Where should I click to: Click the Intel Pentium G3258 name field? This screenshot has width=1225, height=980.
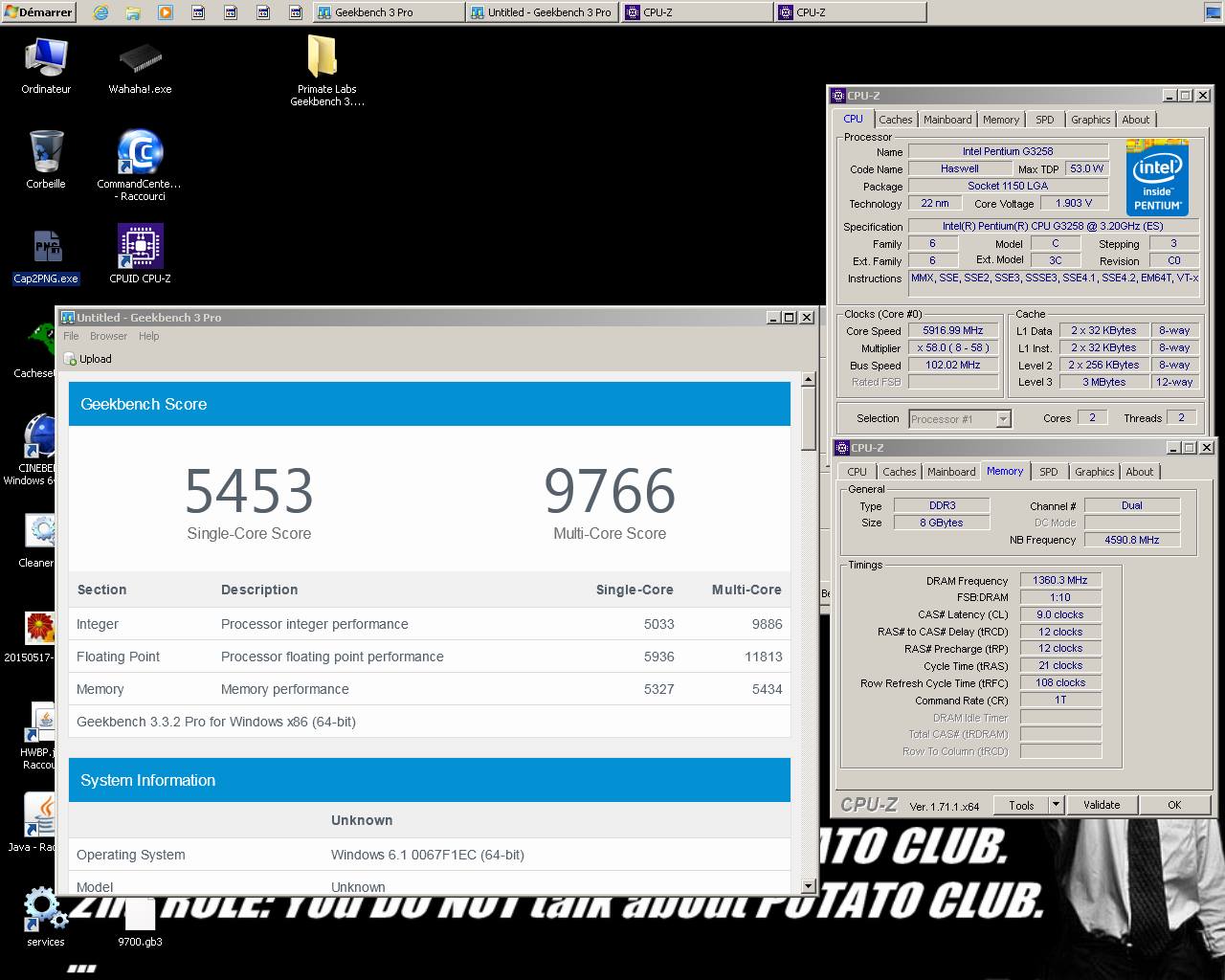click(x=1008, y=151)
